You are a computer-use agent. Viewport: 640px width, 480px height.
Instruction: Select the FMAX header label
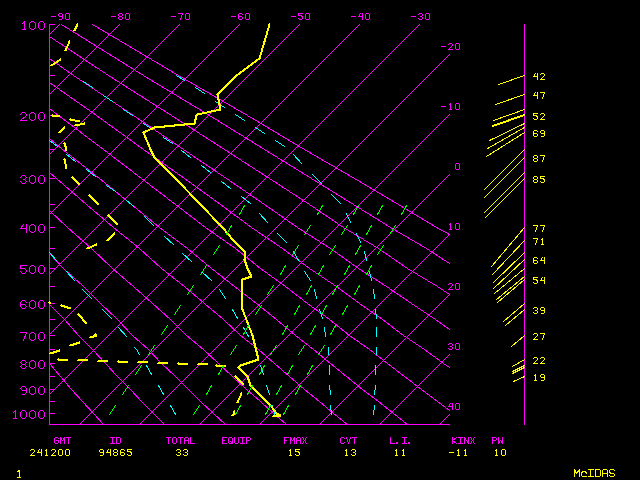[x=294, y=440]
